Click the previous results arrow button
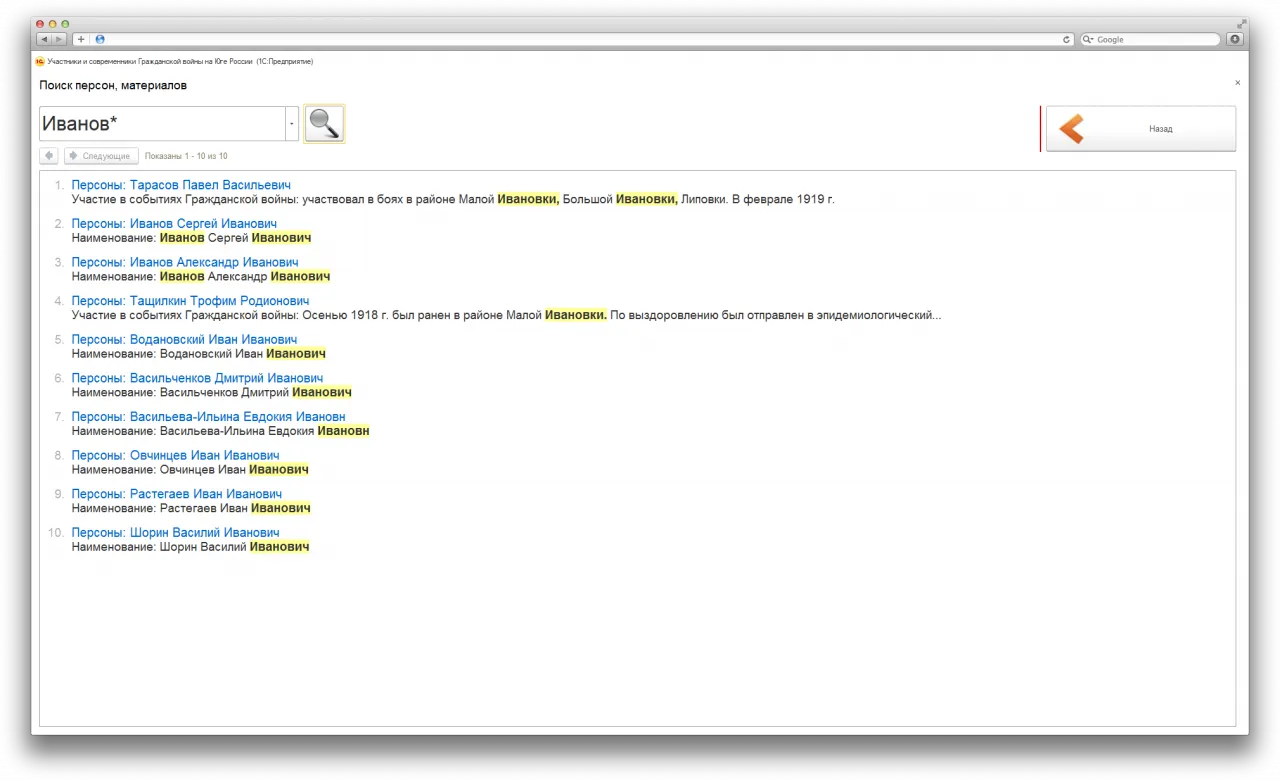 (x=49, y=156)
